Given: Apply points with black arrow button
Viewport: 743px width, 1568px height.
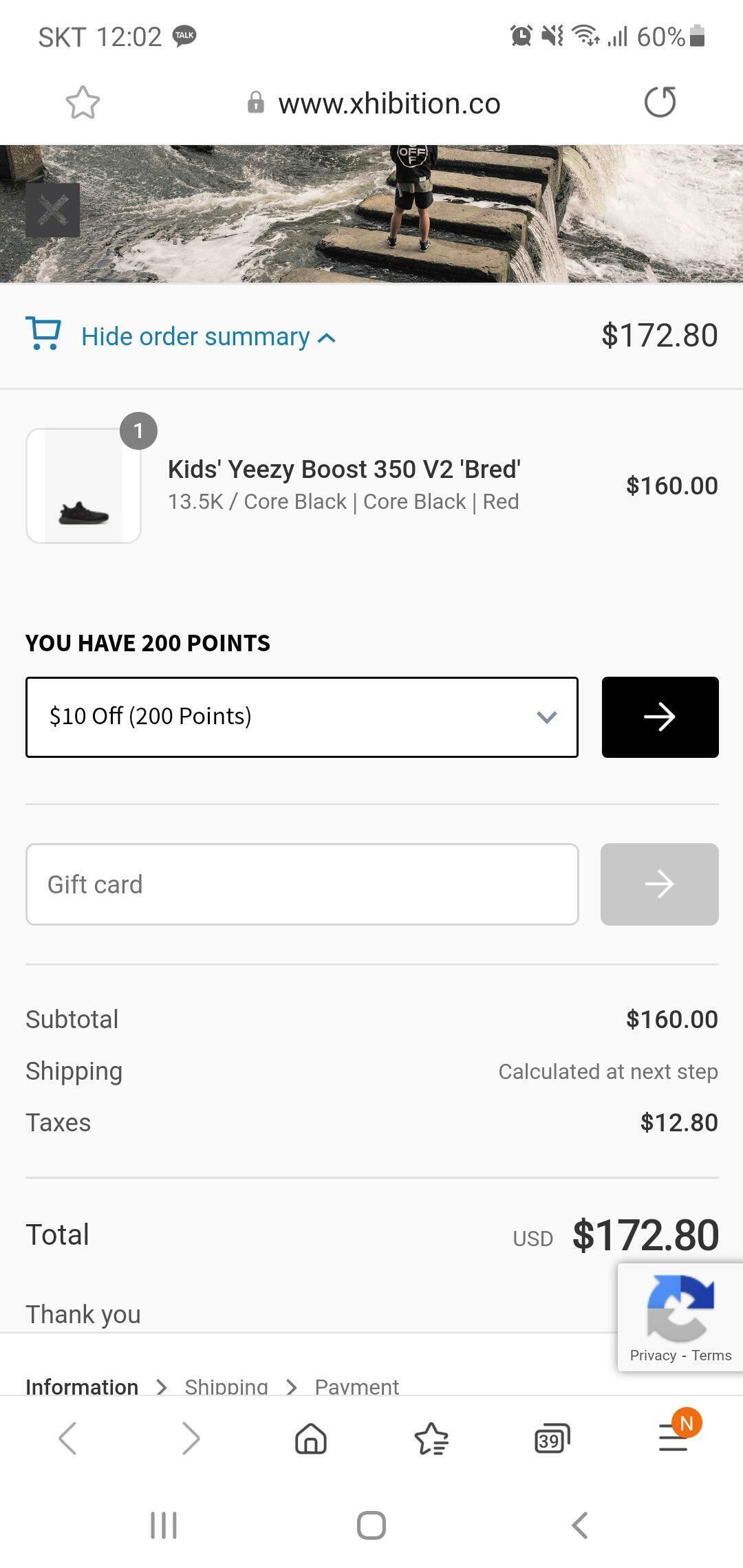Looking at the screenshot, I should click(x=660, y=717).
